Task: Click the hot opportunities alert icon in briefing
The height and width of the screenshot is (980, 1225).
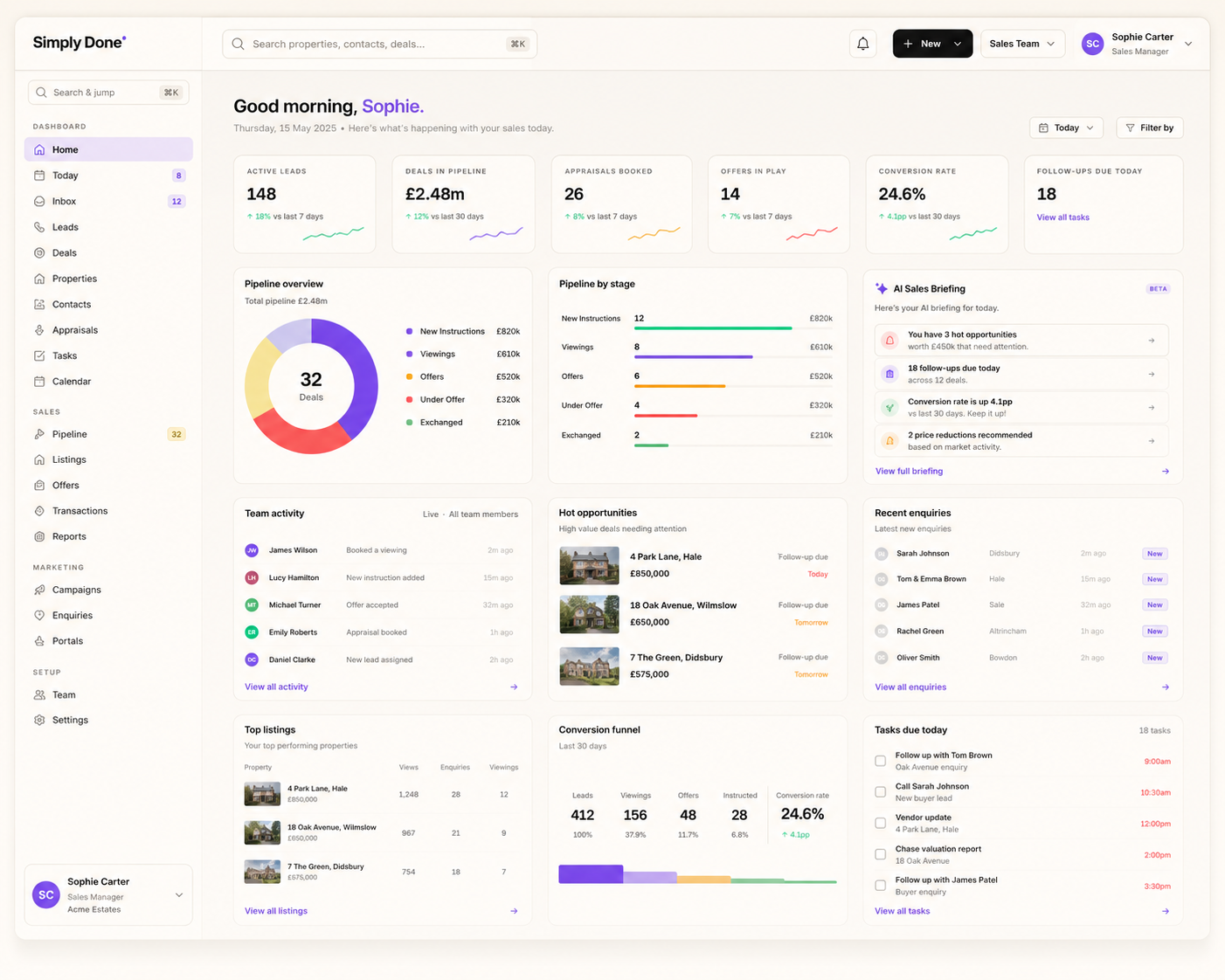Action: click(889, 341)
